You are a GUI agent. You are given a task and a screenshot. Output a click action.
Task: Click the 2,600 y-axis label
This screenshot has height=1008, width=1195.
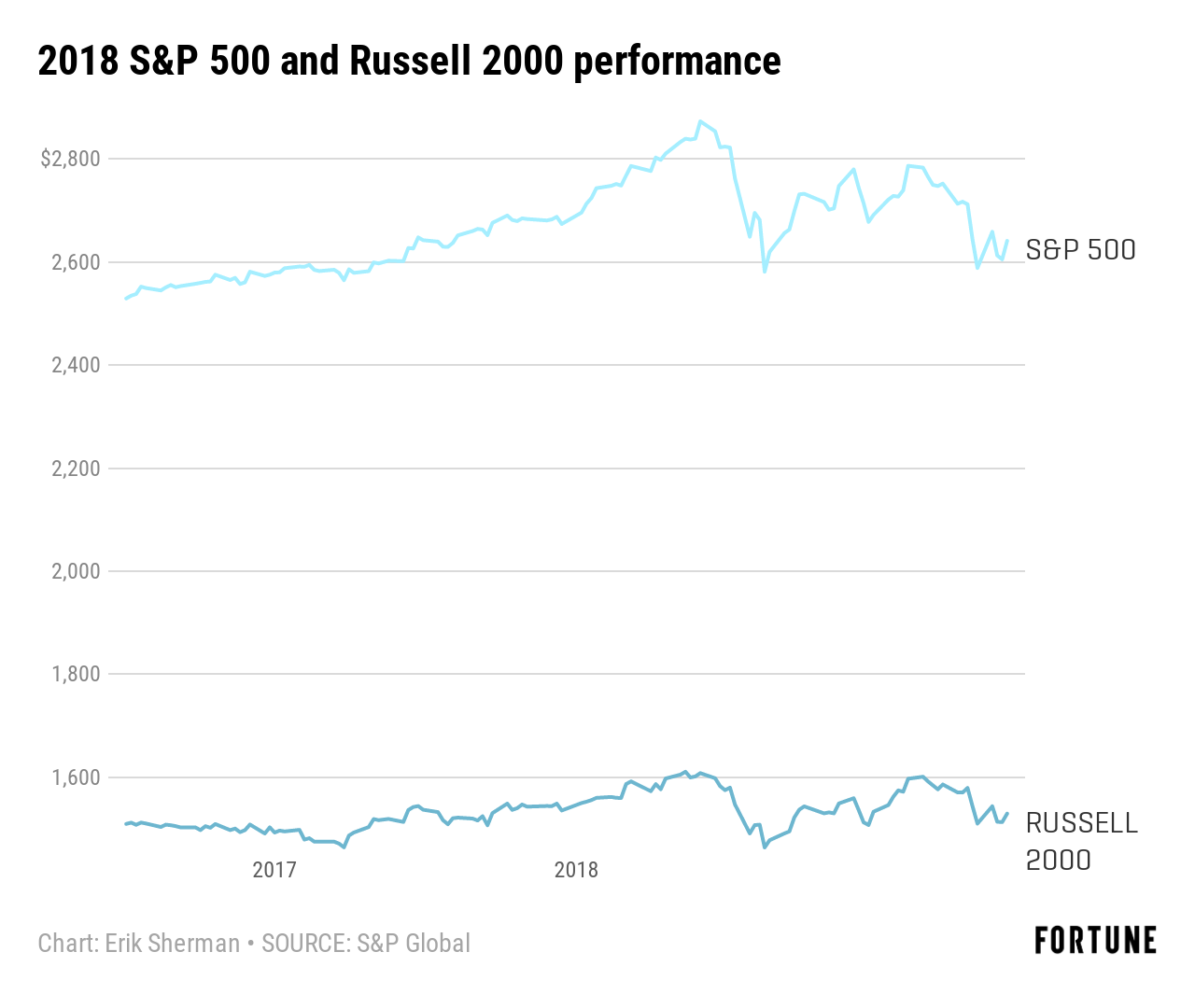pos(76,262)
